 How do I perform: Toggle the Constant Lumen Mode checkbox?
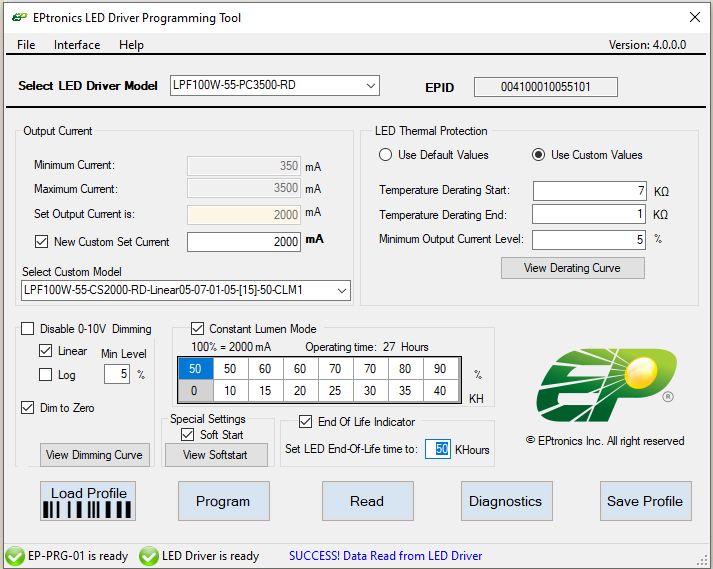(x=197, y=328)
